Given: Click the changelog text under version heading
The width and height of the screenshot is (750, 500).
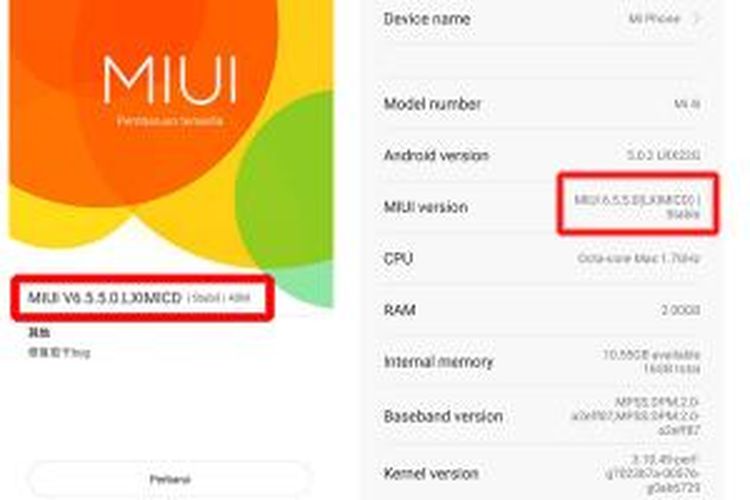Looking at the screenshot, I should tap(59, 353).
